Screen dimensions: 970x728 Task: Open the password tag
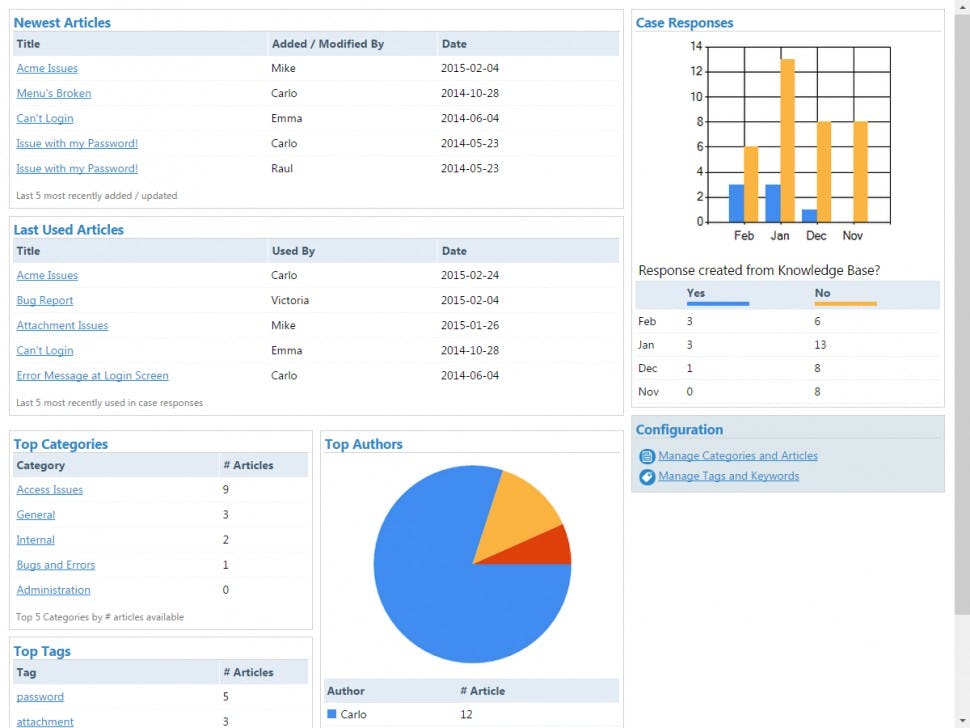pos(40,697)
